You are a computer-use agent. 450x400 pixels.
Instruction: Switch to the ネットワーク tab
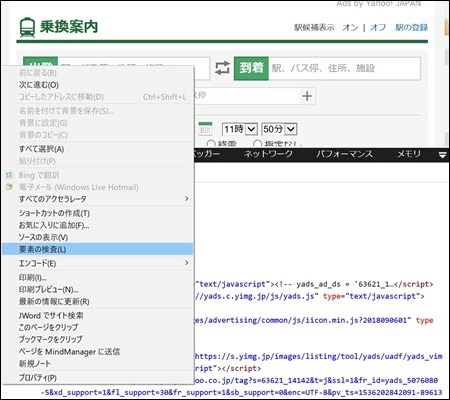tap(268, 154)
